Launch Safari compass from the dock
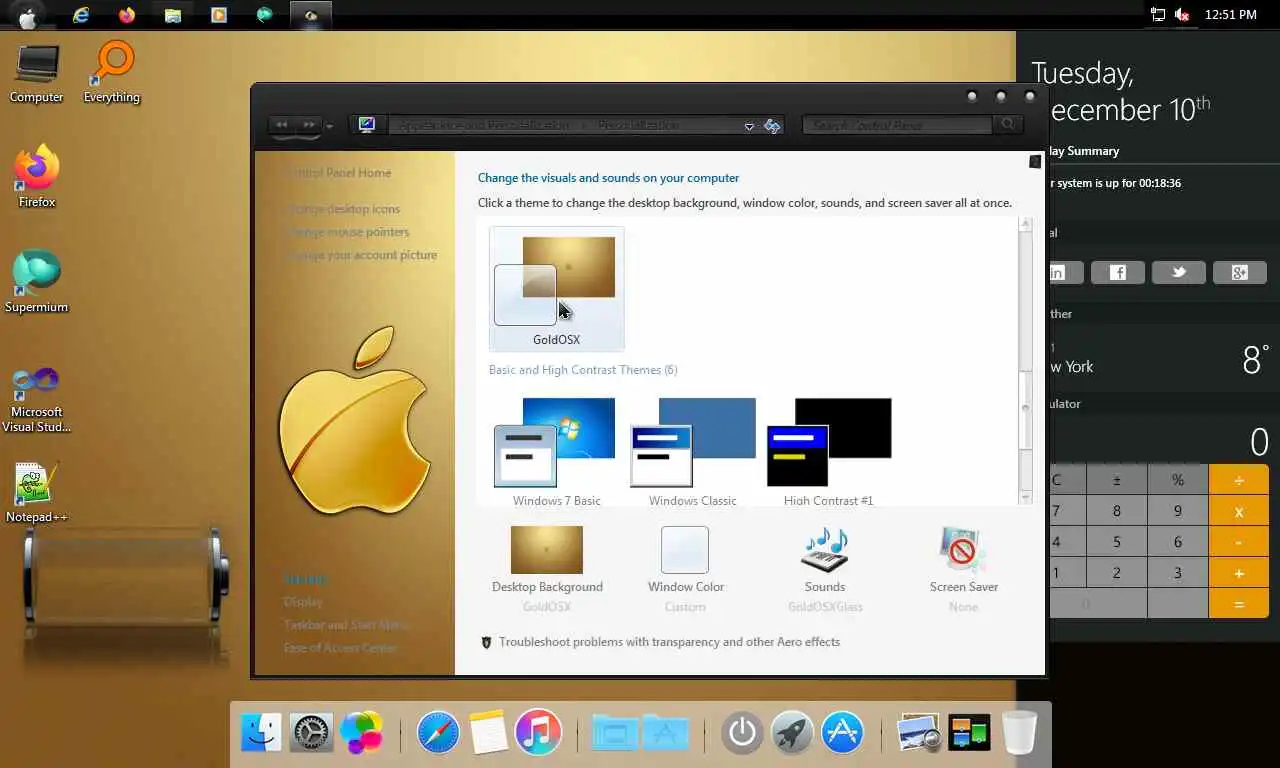The width and height of the screenshot is (1280, 768). (437, 733)
